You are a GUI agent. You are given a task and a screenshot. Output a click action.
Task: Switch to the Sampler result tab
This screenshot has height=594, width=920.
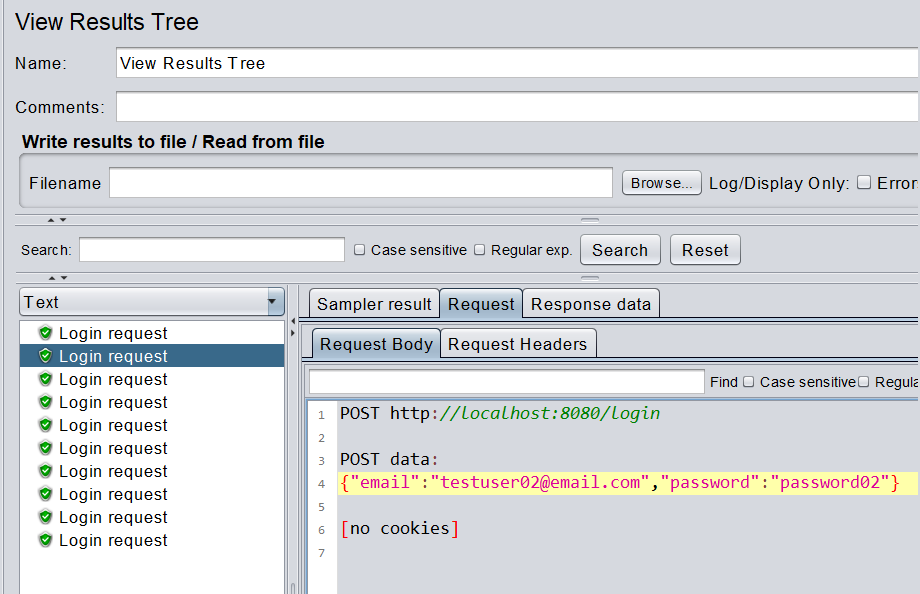click(374, 304)
